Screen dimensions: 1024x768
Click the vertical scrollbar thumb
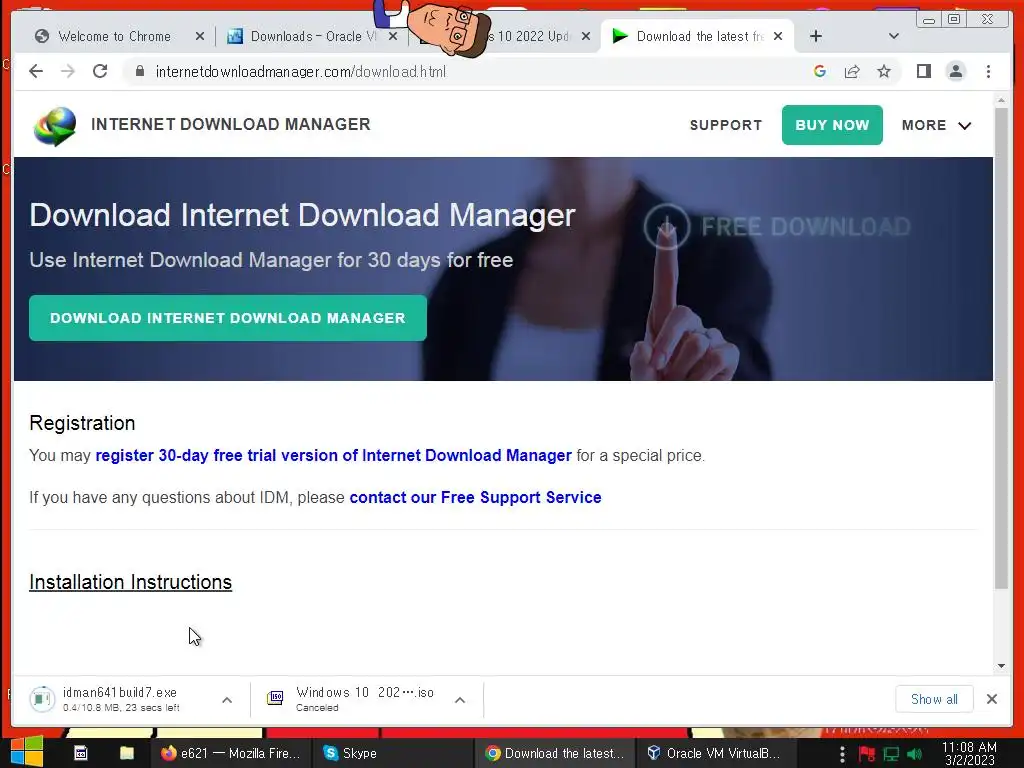pyautogui.click(x=1001, y=348)
